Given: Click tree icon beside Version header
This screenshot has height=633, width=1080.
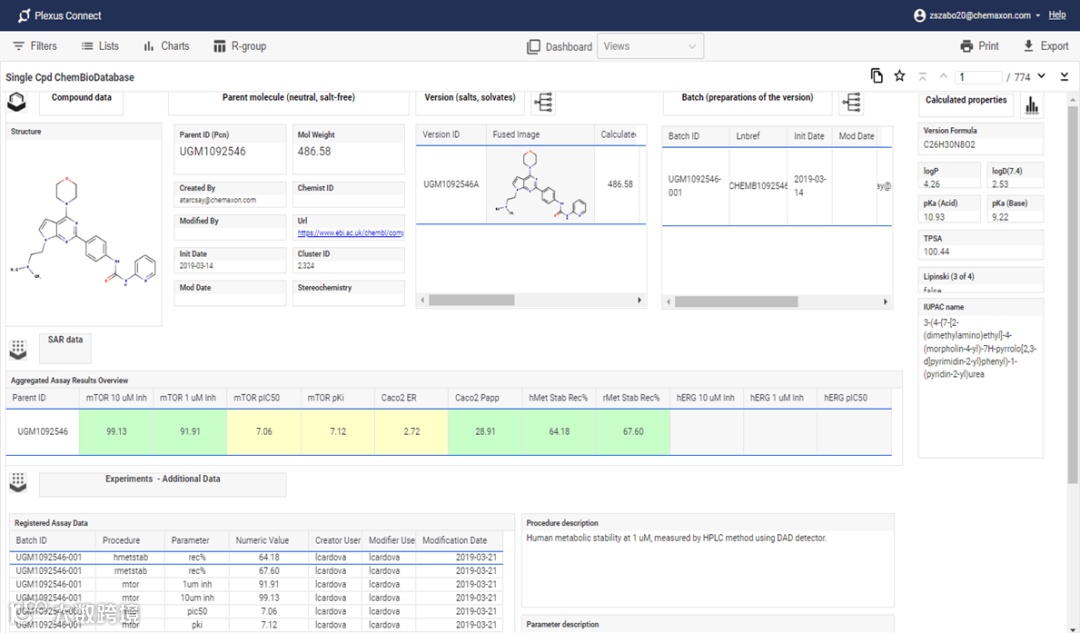Looking at the screenshot, I should coord(545,102).
